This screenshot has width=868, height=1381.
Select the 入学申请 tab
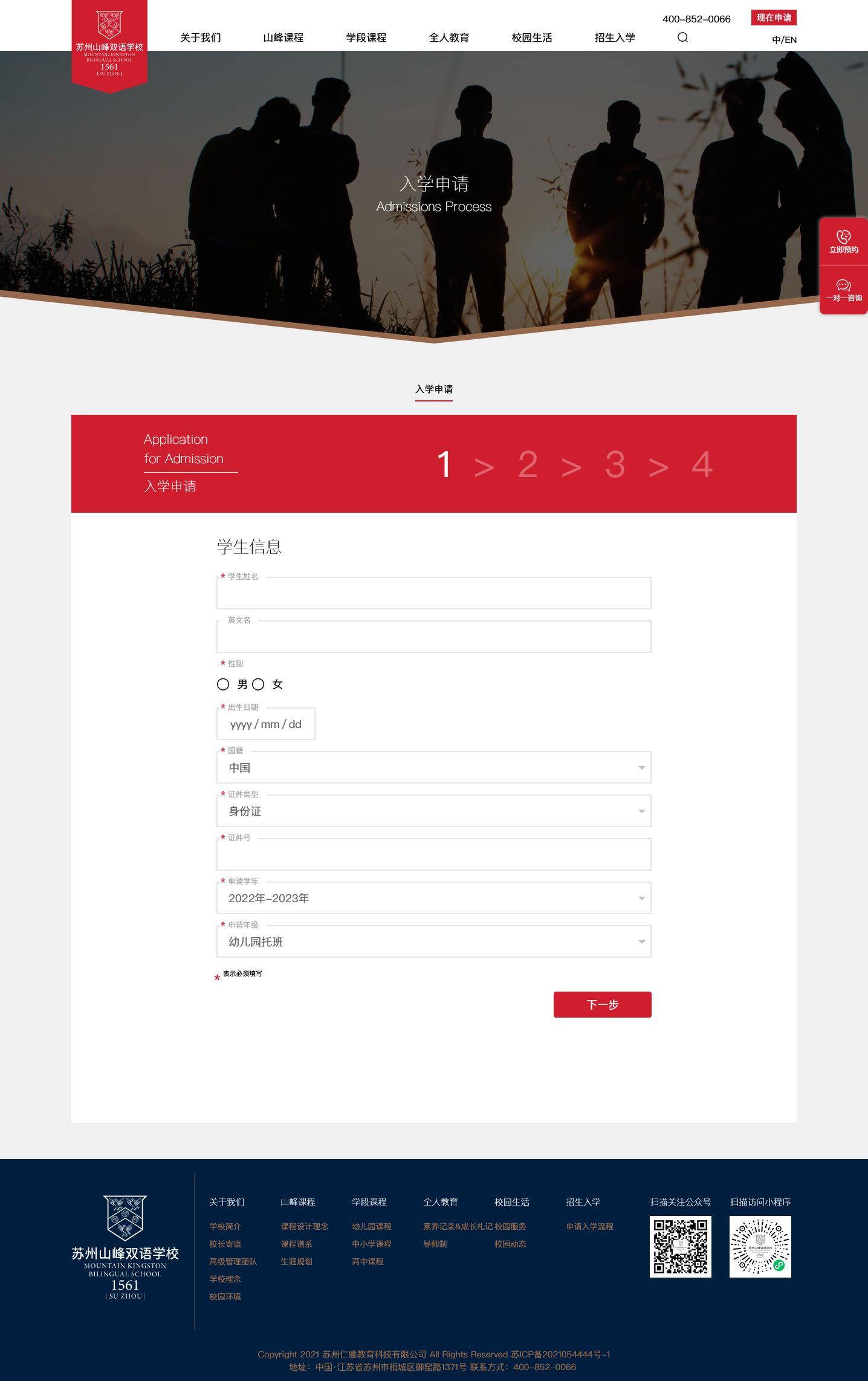click(433, 389)
